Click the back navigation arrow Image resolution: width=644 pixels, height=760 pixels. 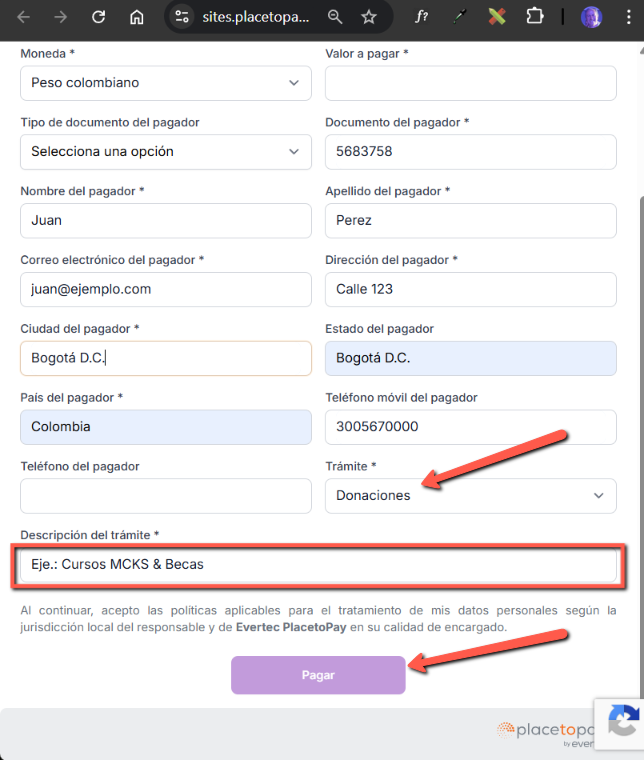[24, 17]
